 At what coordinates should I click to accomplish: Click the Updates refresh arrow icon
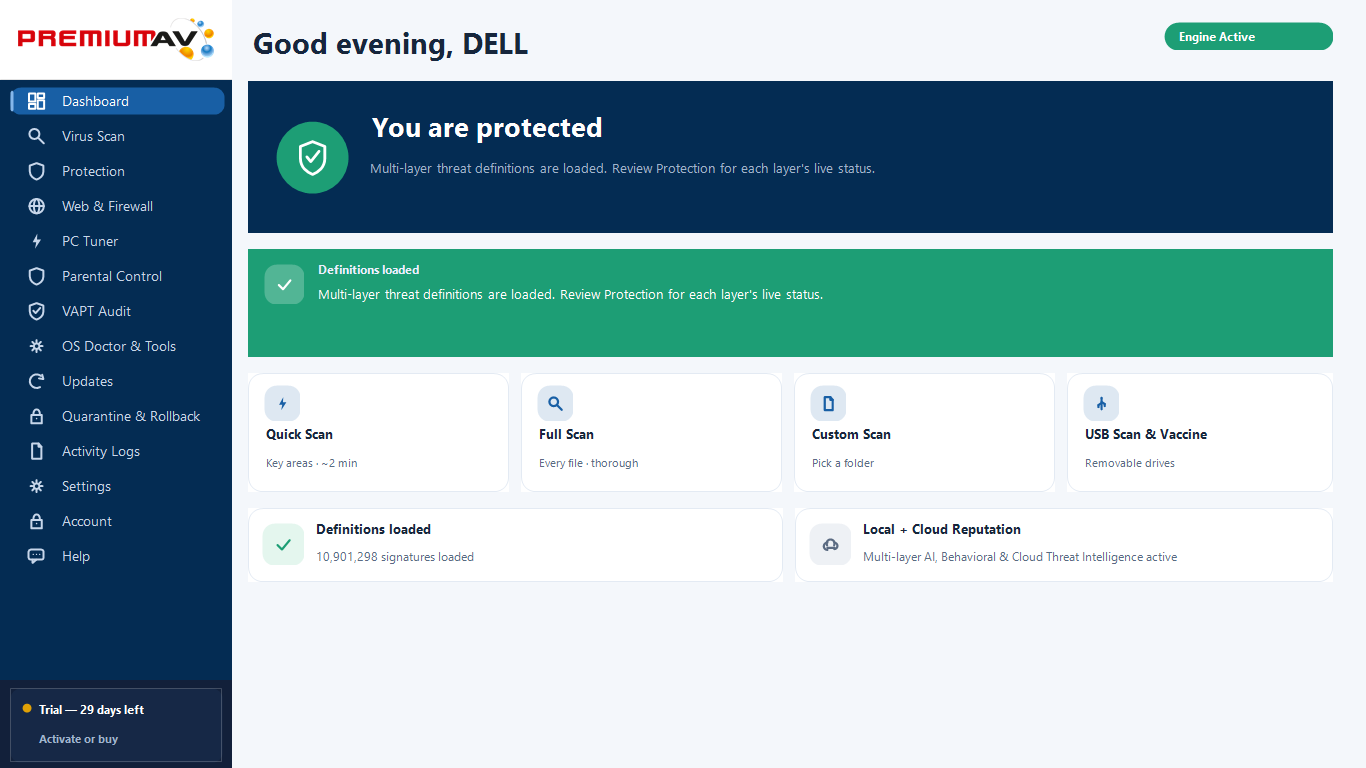[37, 381]
